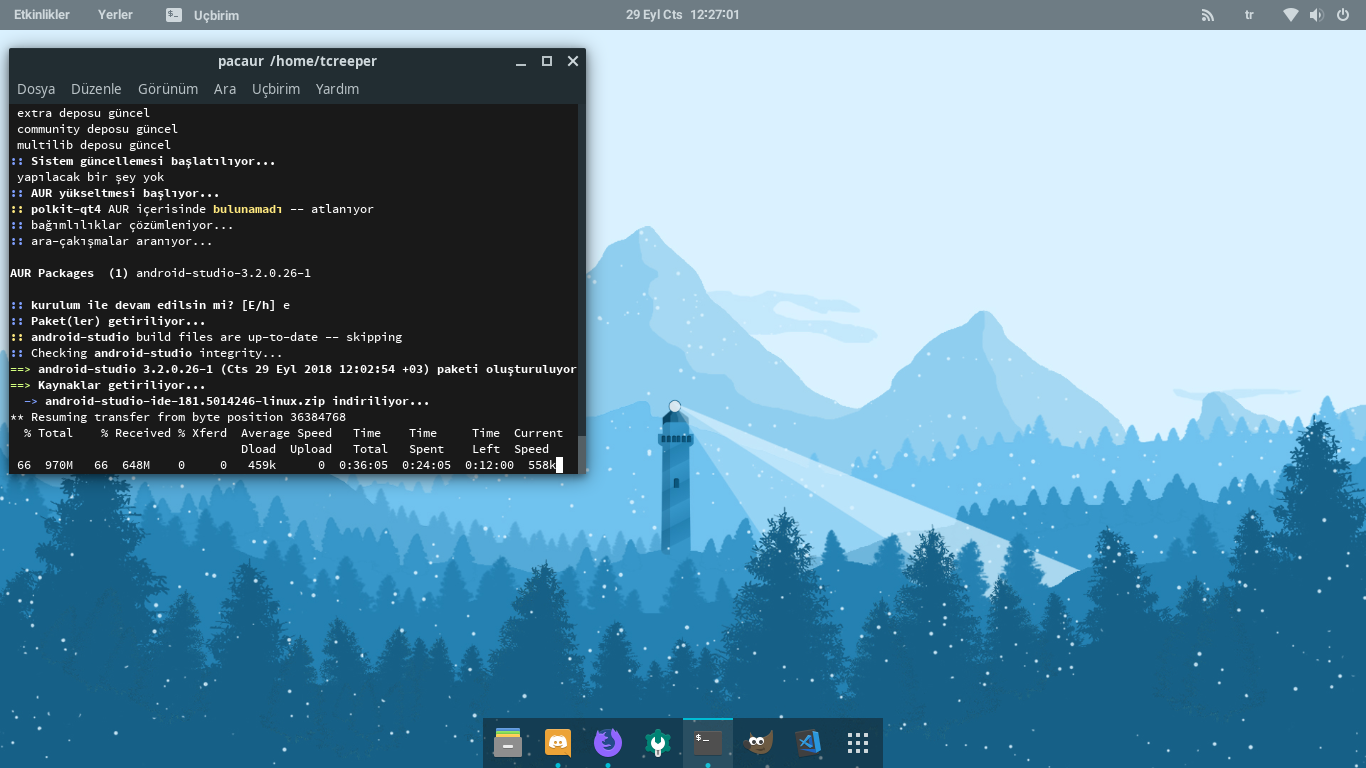Click 'Kaynaklar getiriliyor...' line
1366x768 pixels.
[122, 385]
